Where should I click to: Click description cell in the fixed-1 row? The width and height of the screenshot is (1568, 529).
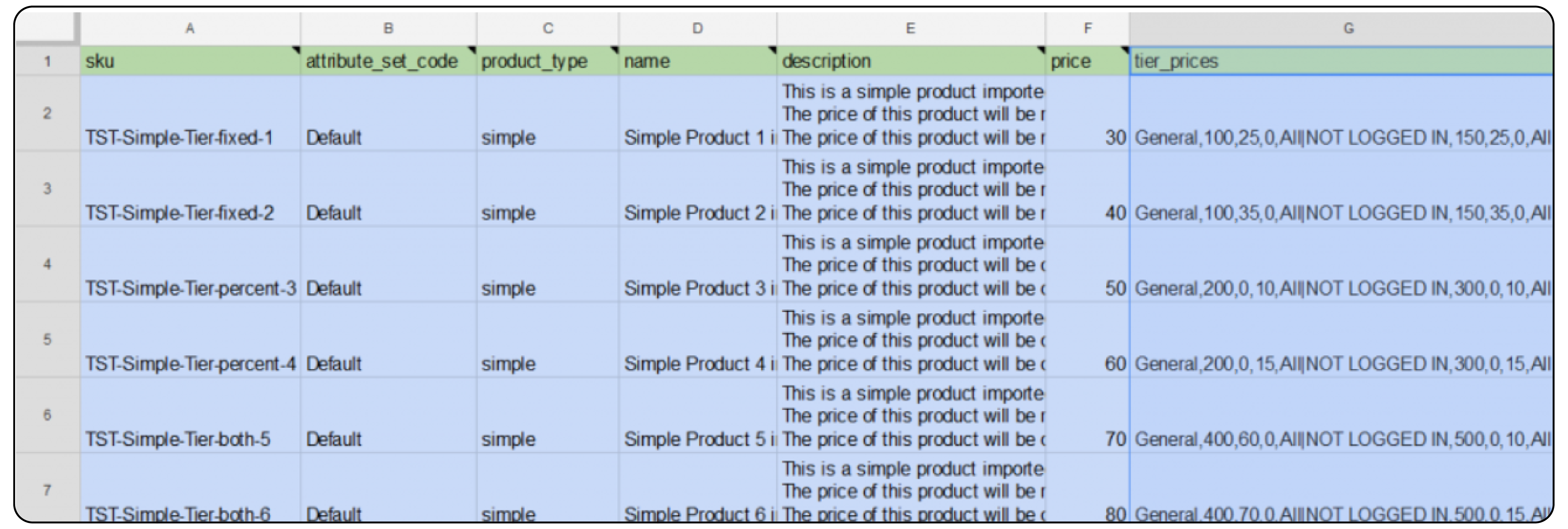tap(911, 113)
